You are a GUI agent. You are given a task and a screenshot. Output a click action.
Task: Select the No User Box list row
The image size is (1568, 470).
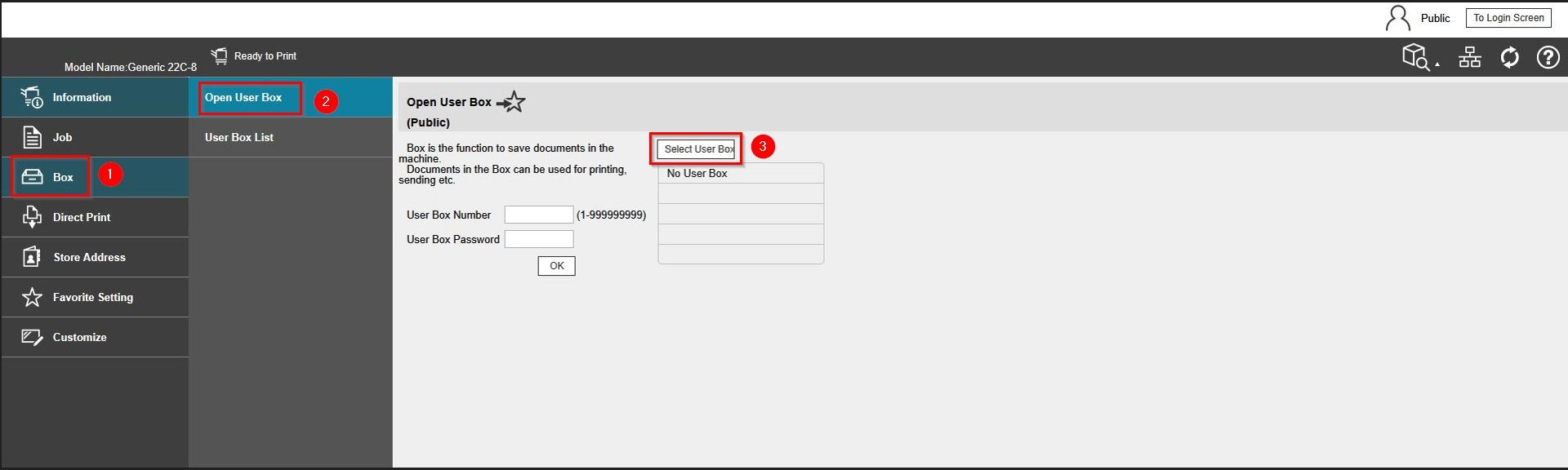point(740,173)
